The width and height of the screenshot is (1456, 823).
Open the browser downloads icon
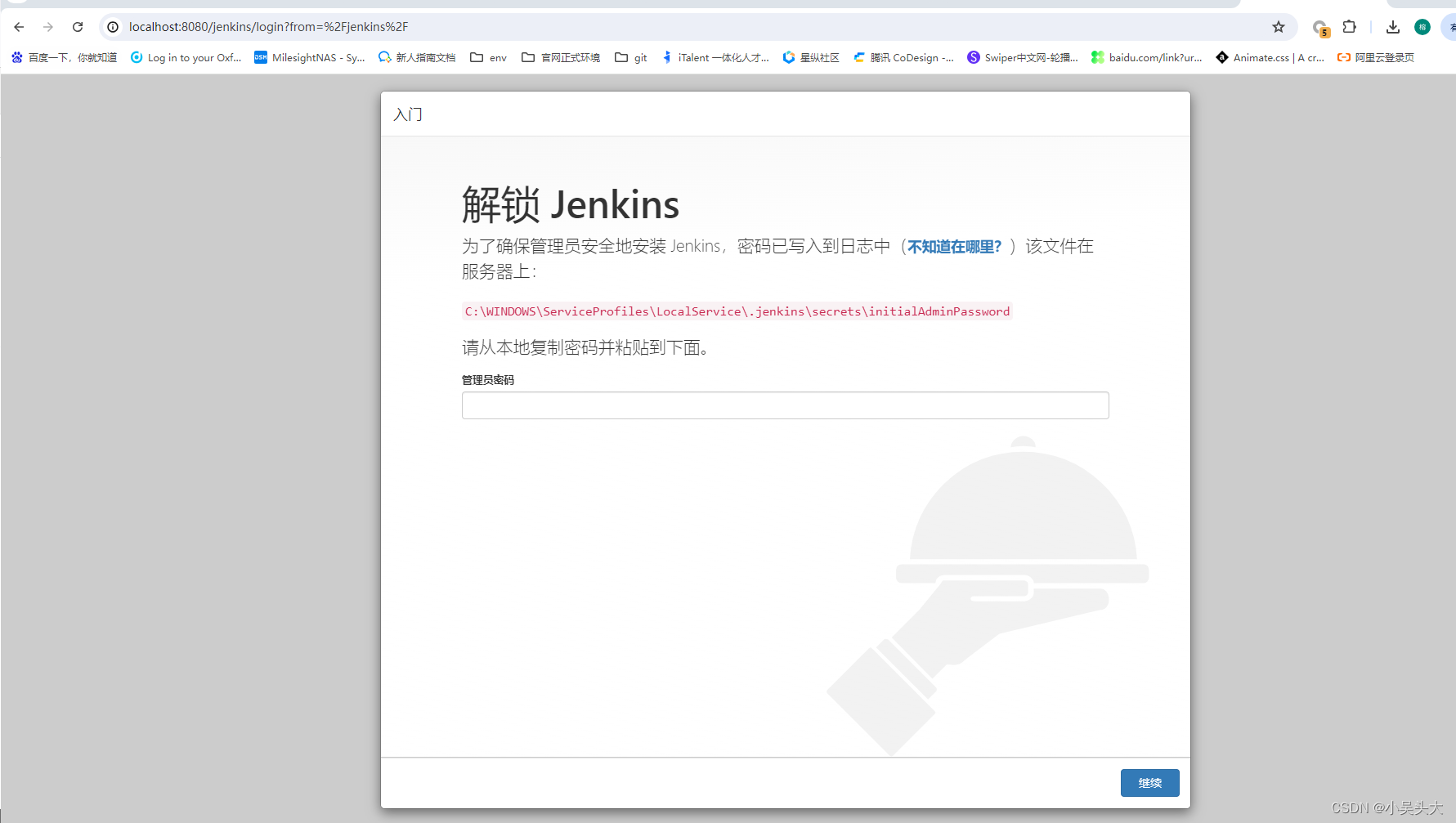click(1393, 27)
